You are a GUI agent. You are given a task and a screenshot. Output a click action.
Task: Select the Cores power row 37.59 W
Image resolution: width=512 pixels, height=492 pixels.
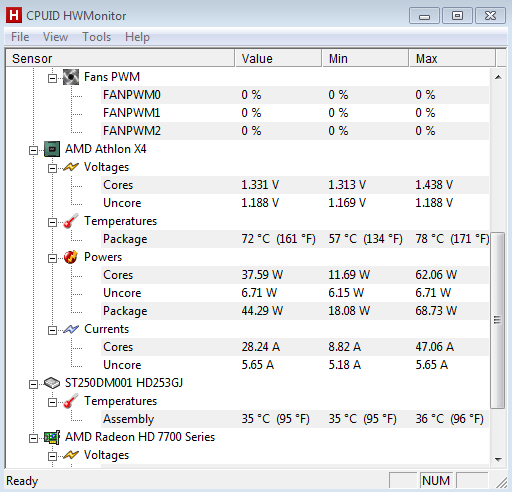(x=295, y=275)
